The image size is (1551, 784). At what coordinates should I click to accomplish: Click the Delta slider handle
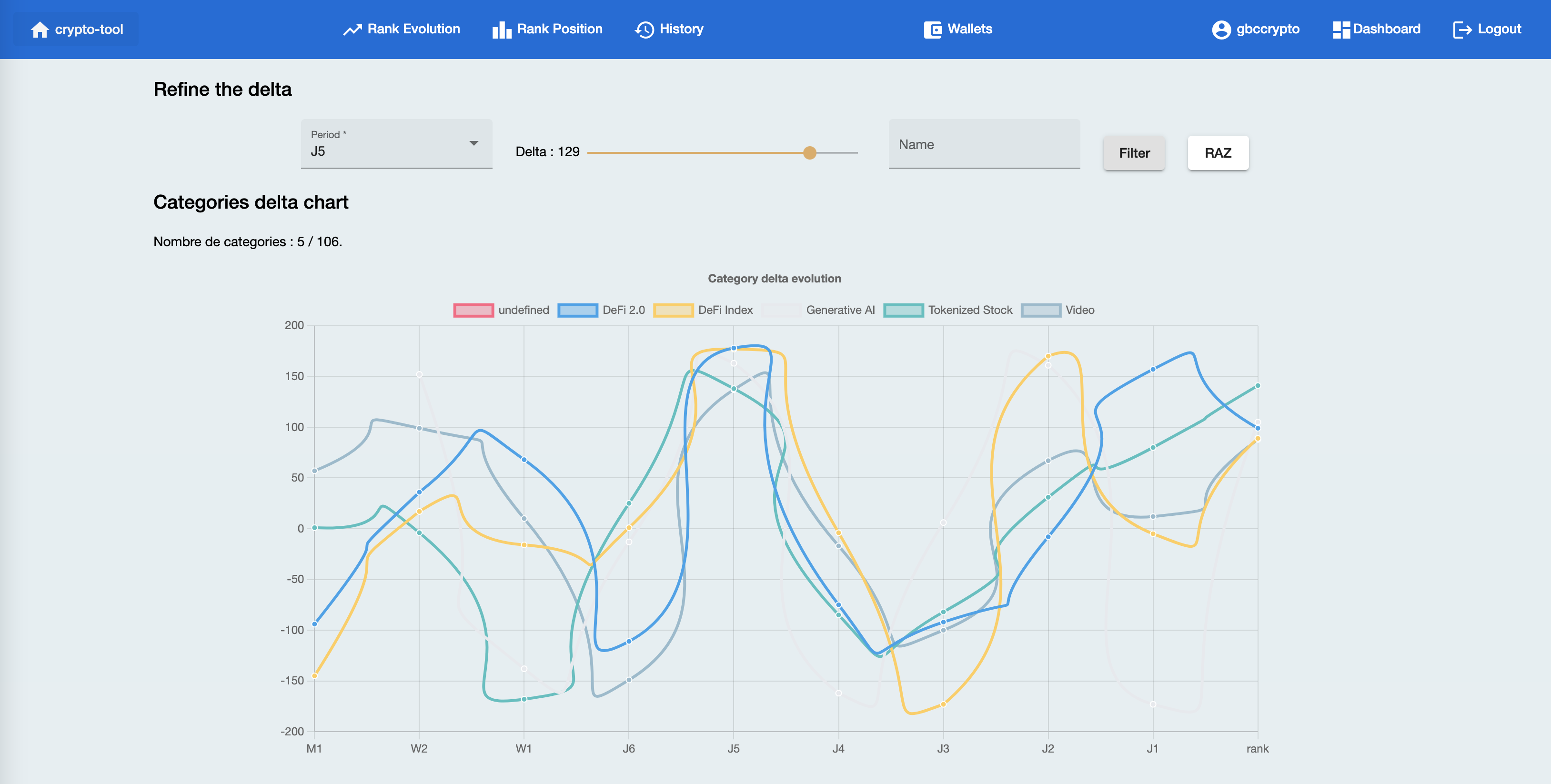click(810, 153)
